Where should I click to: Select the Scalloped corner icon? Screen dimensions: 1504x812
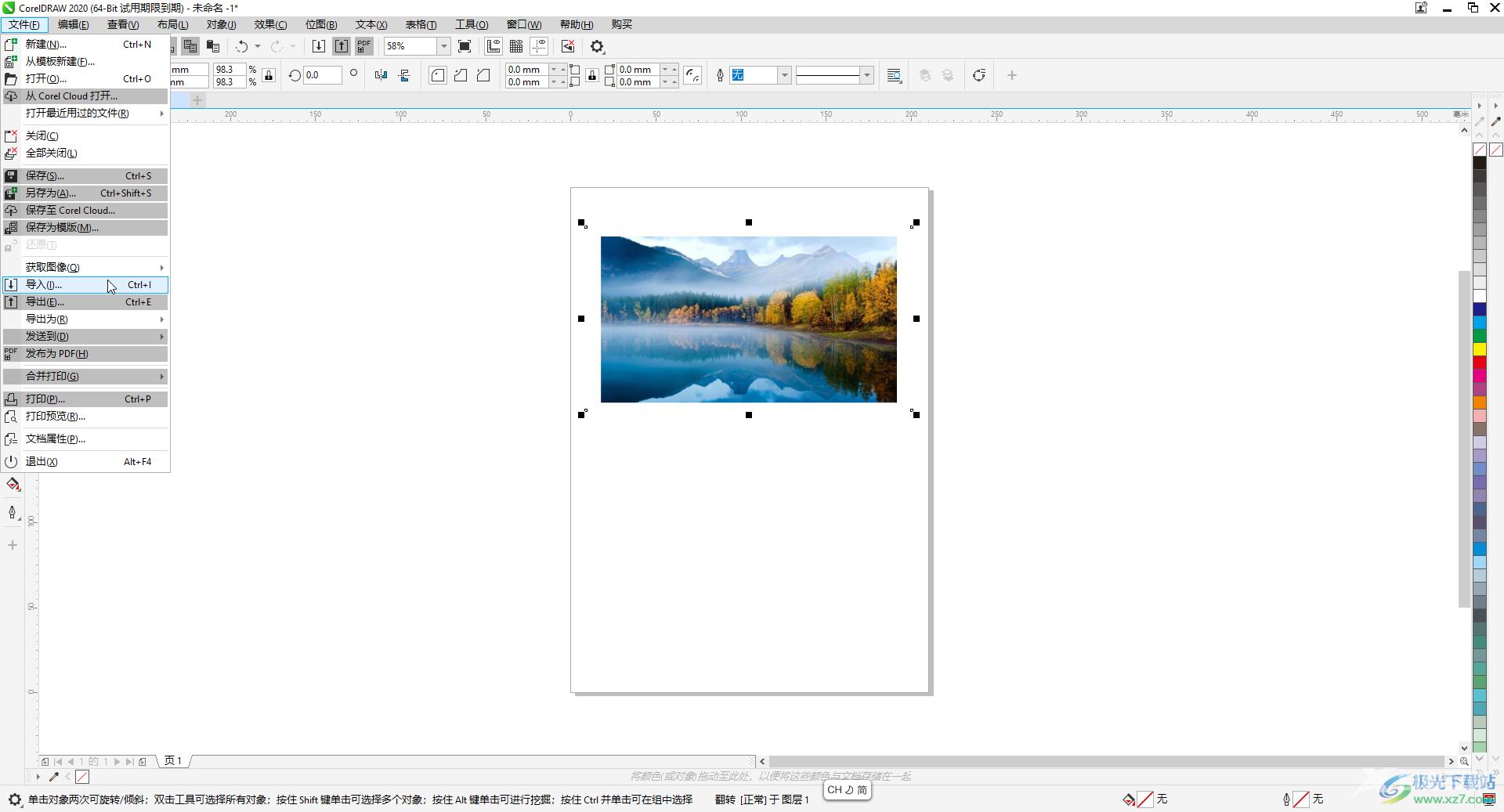point(461,75)
